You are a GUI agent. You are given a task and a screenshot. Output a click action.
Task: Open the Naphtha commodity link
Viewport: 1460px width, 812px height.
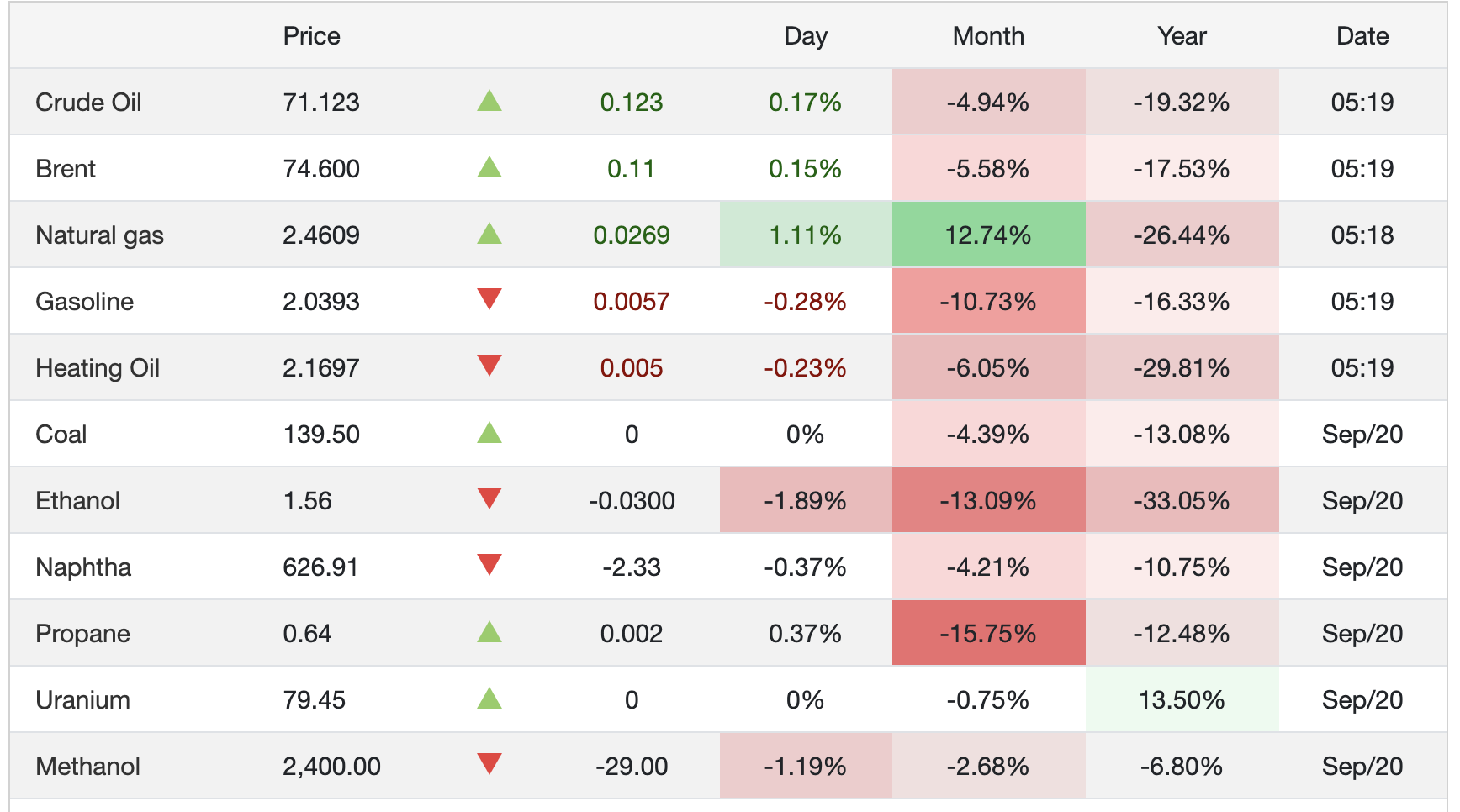click(83, 567)
